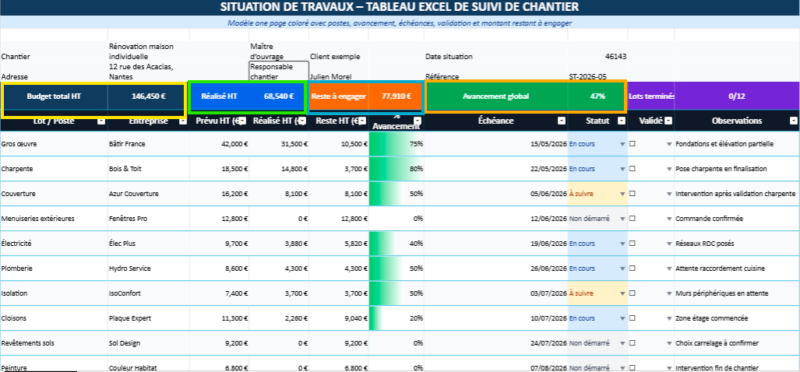Select the 15/05/2026 due date cell
The width and height of the screenshot is (800, 372).
click(495, 144)
